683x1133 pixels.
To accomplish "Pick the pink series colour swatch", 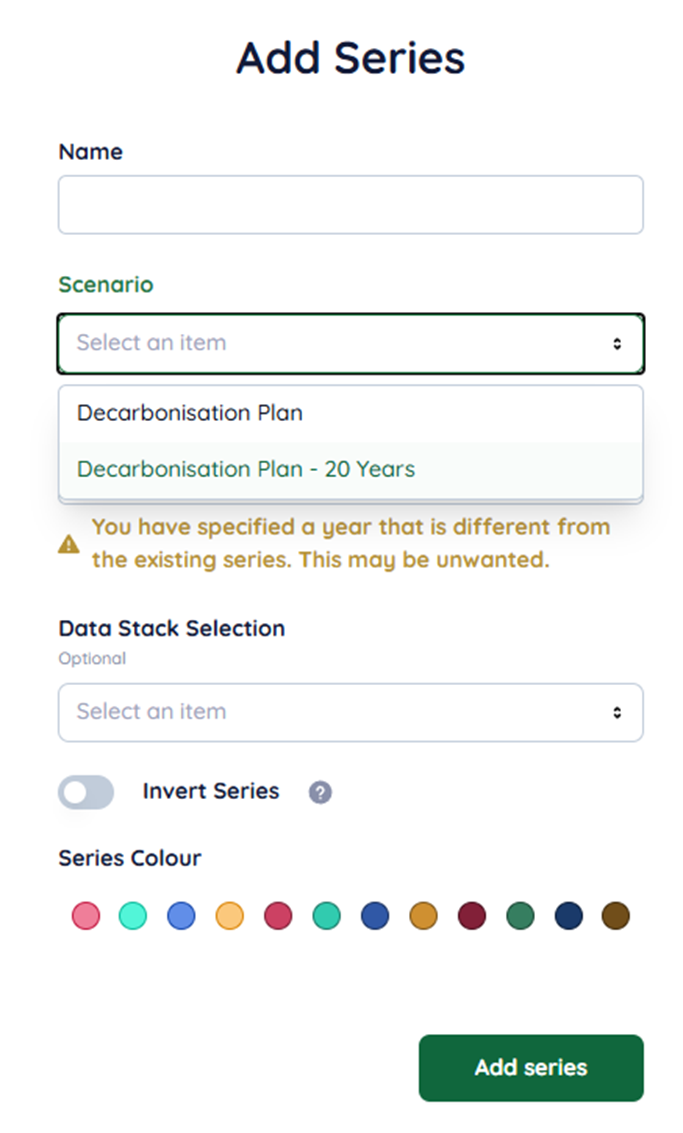I will [86, 916].
